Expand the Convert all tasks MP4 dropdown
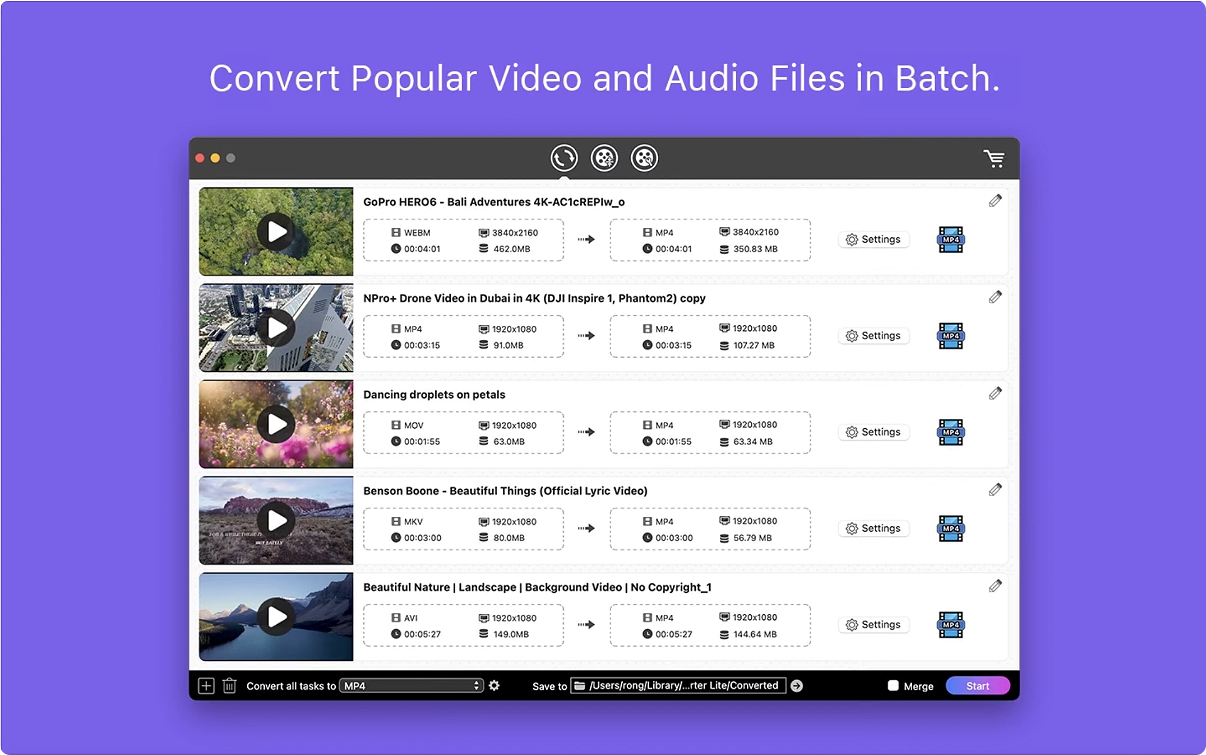The height and width of the screenshot is (755, 1206). point(411,686)
